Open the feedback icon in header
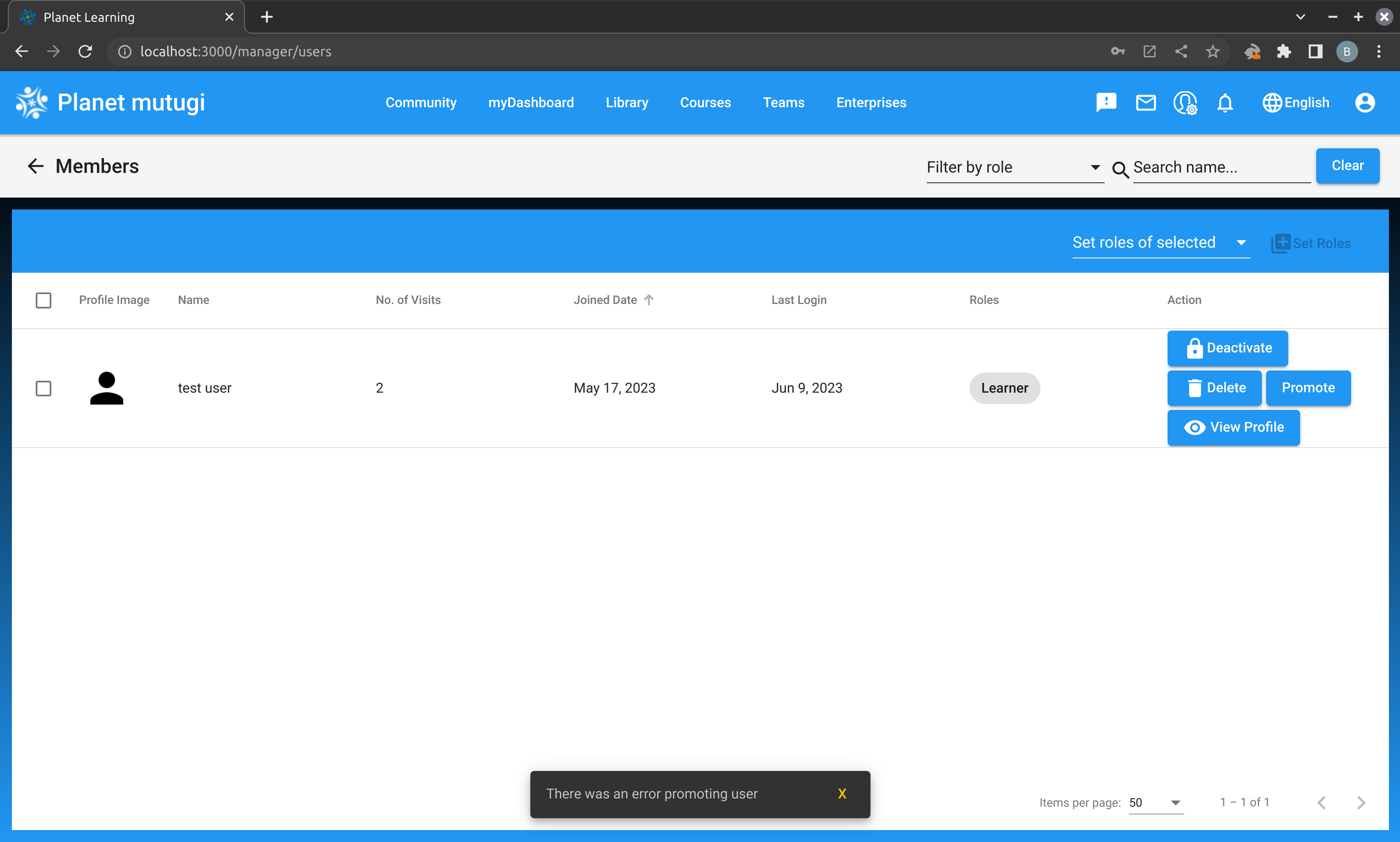This screenshot has width=1400, height=842. tap(1106, 103)
